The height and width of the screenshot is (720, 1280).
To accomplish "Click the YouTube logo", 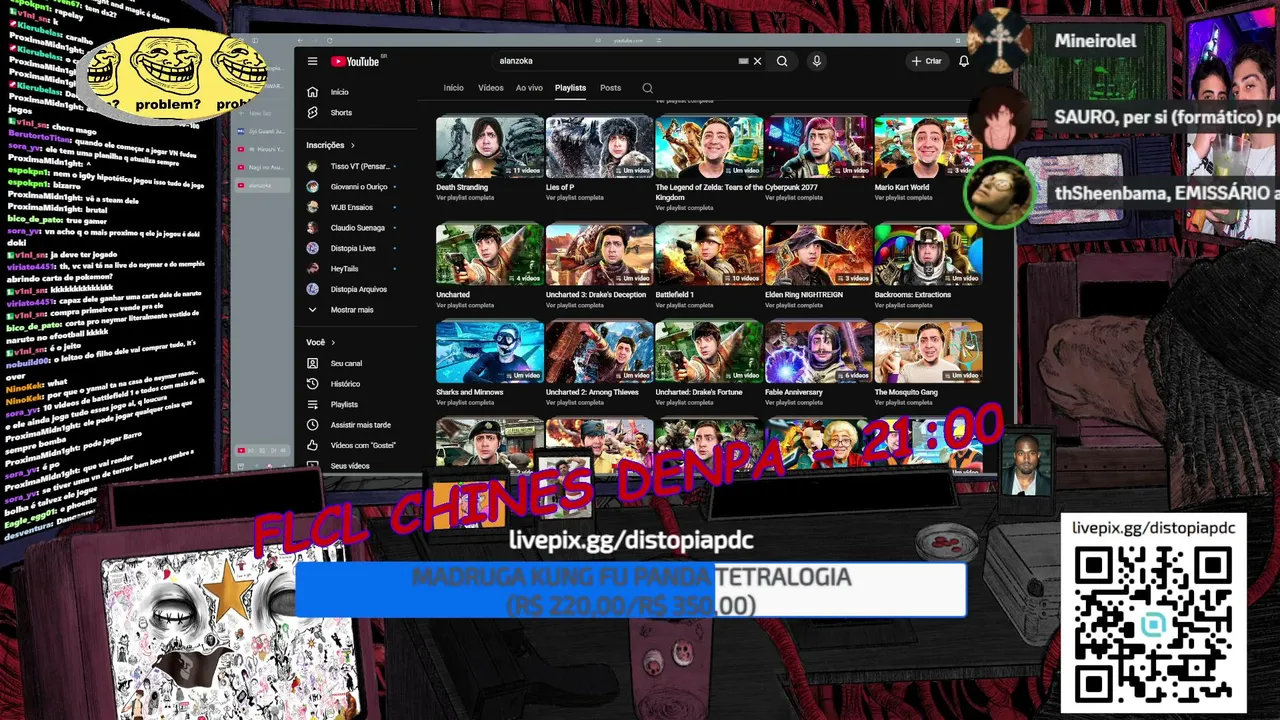I will (356, 61).
